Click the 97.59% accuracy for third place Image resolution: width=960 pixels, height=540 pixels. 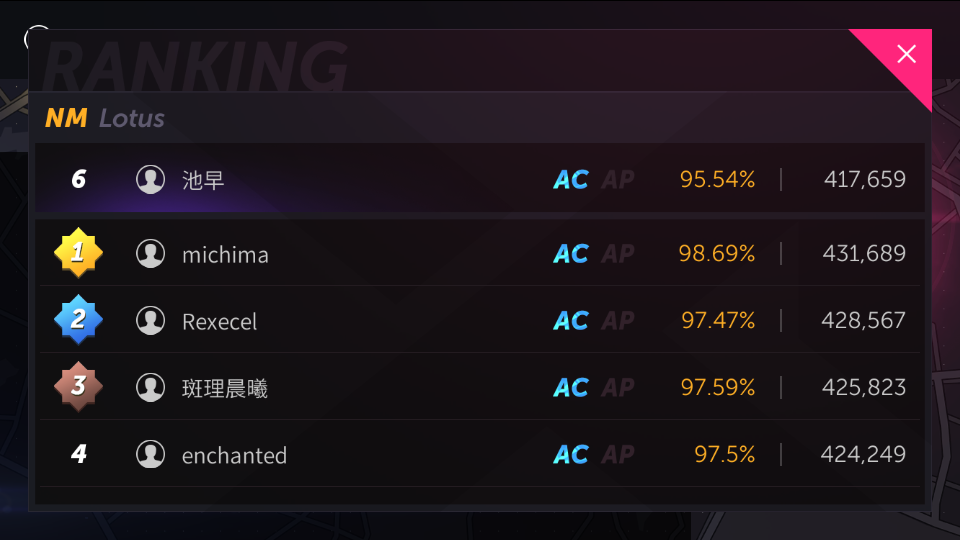click(718, 388)
